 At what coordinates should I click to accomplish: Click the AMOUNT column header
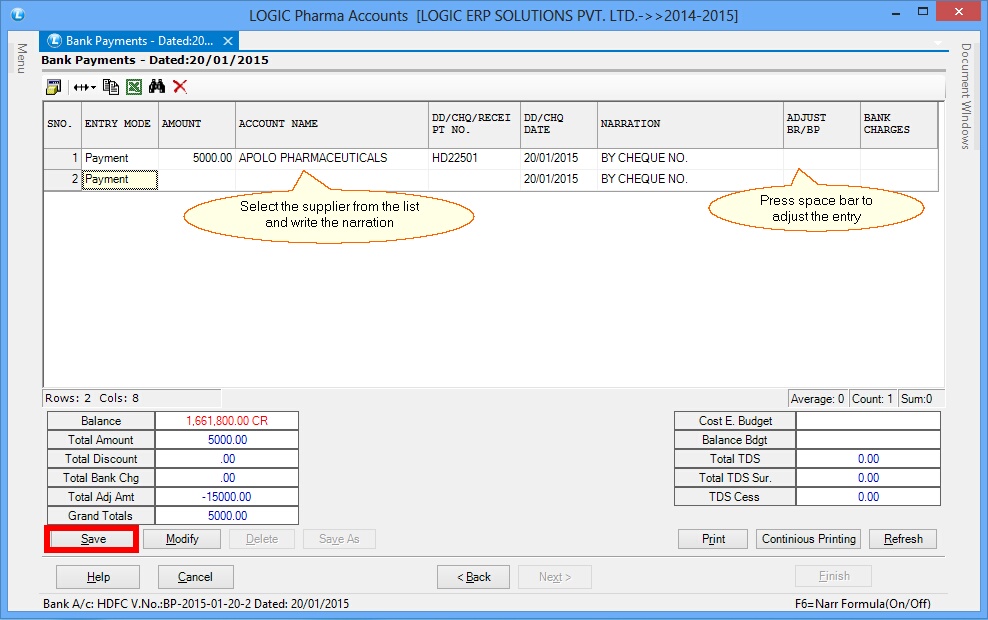pos(197,125)
